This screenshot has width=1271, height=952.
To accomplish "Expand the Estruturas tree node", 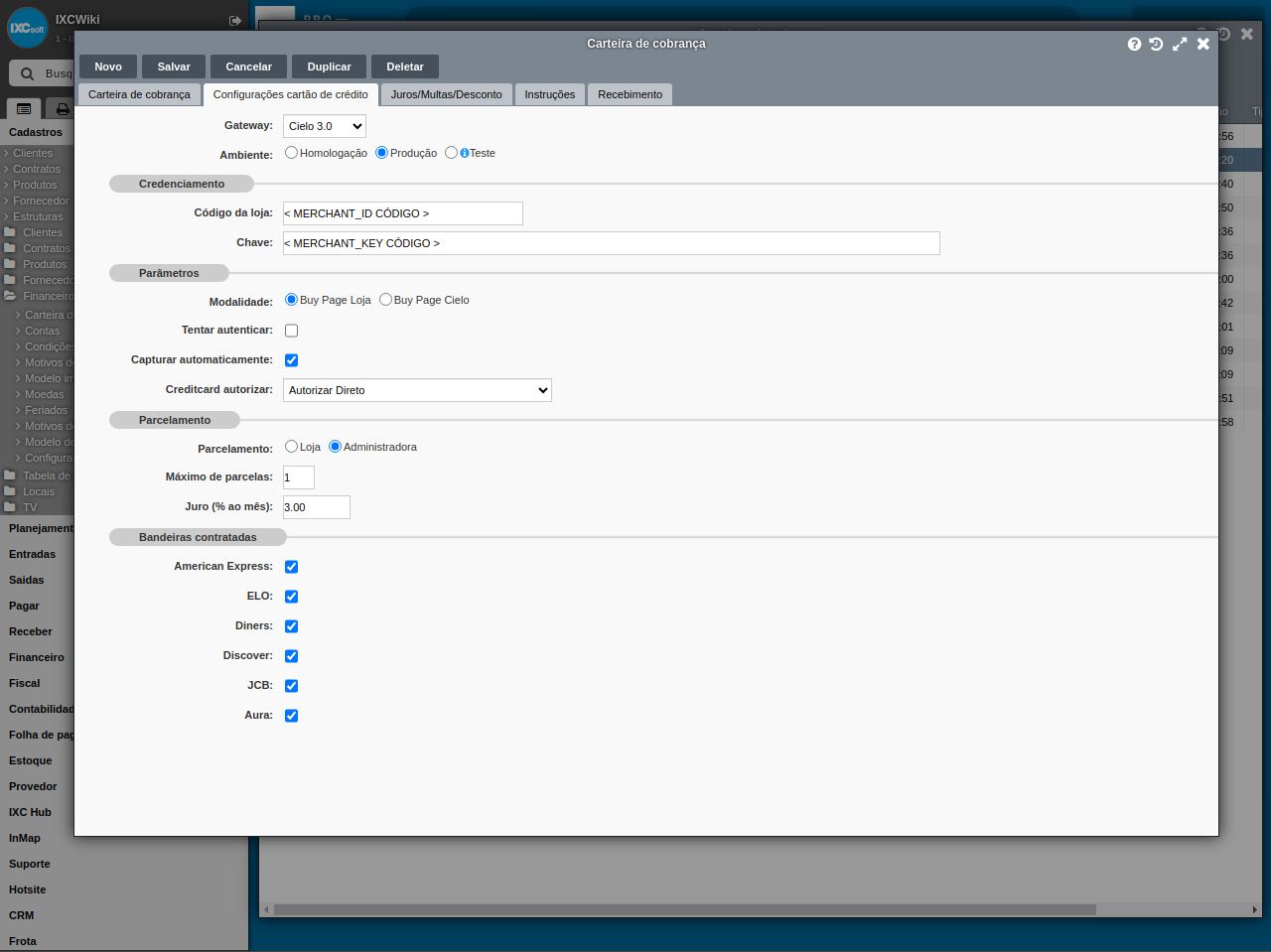I will point(6,216).
